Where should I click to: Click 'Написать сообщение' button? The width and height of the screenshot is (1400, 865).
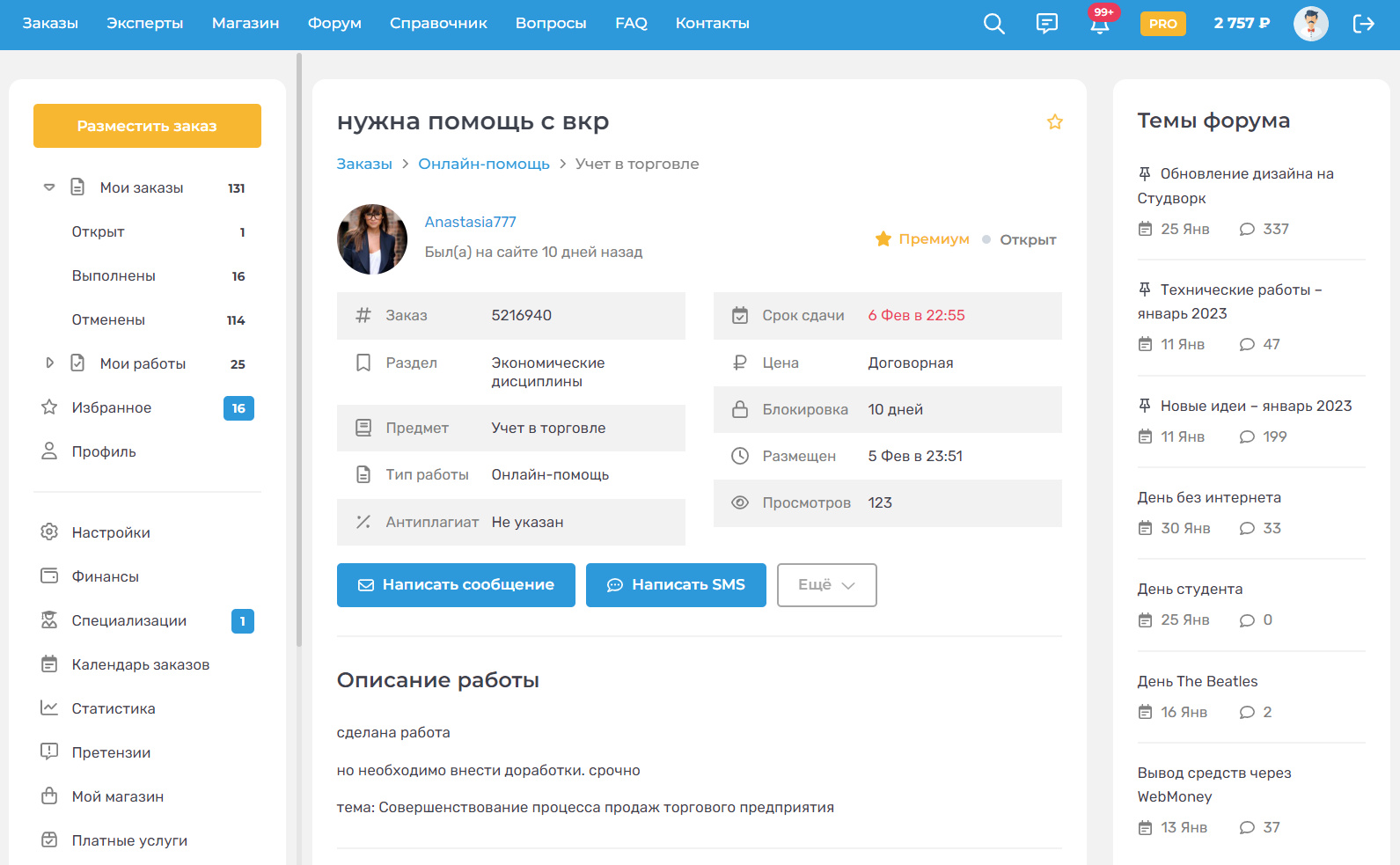(456, 585)
